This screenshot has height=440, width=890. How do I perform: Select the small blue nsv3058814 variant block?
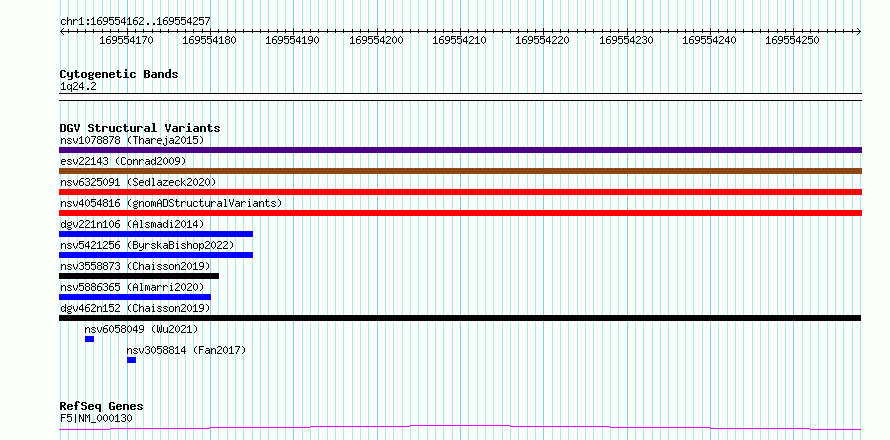[132, 360]
